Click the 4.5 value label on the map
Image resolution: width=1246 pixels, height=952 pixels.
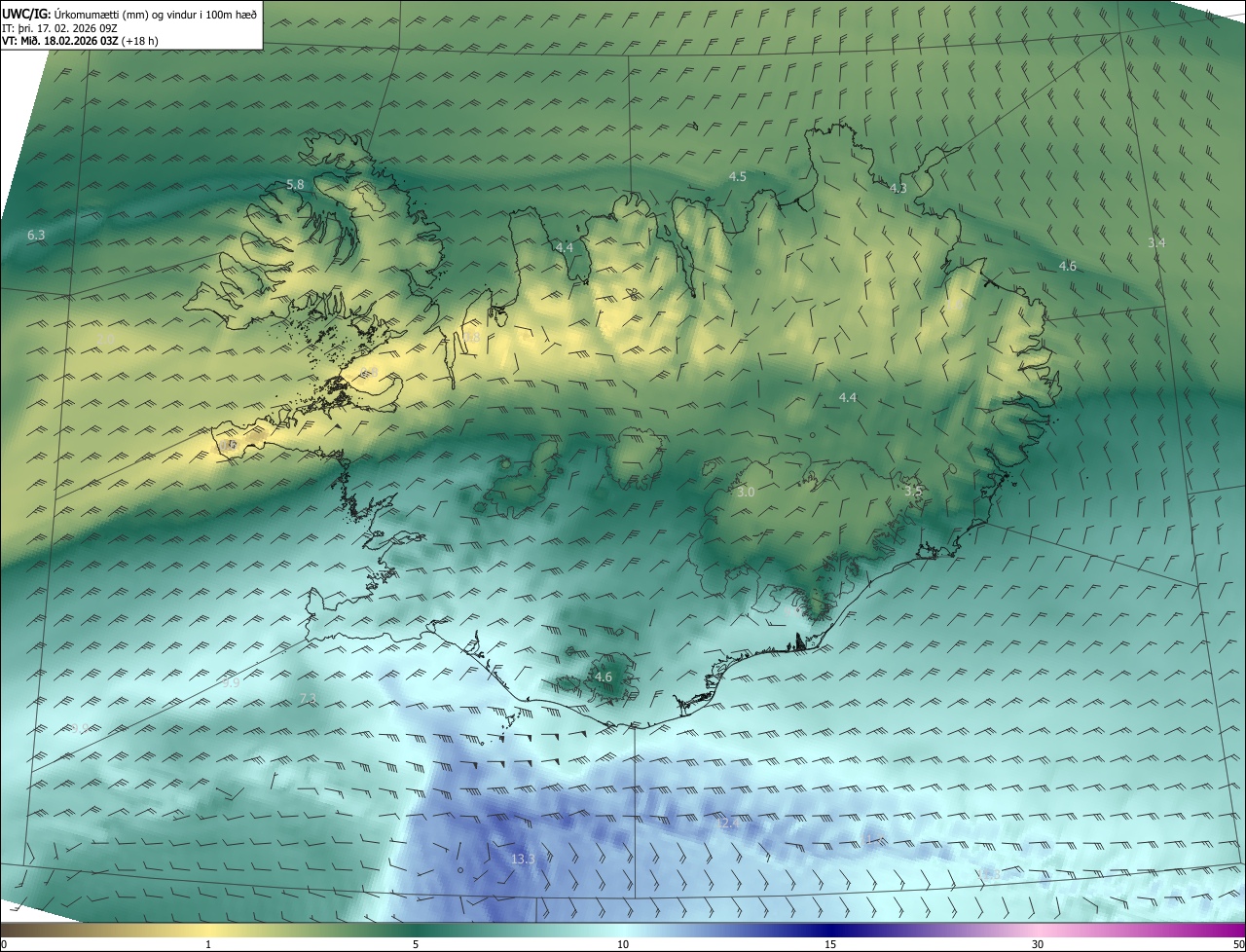pos(737,176)
